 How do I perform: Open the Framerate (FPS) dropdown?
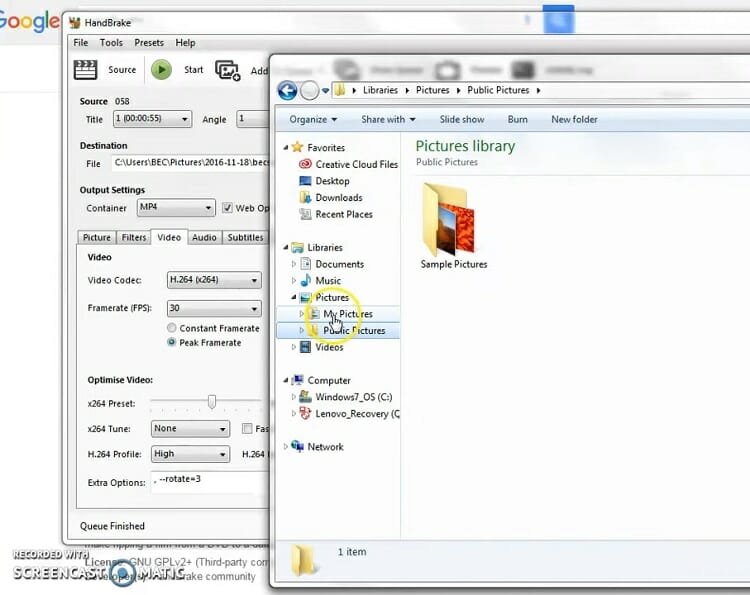click(214, 309)
